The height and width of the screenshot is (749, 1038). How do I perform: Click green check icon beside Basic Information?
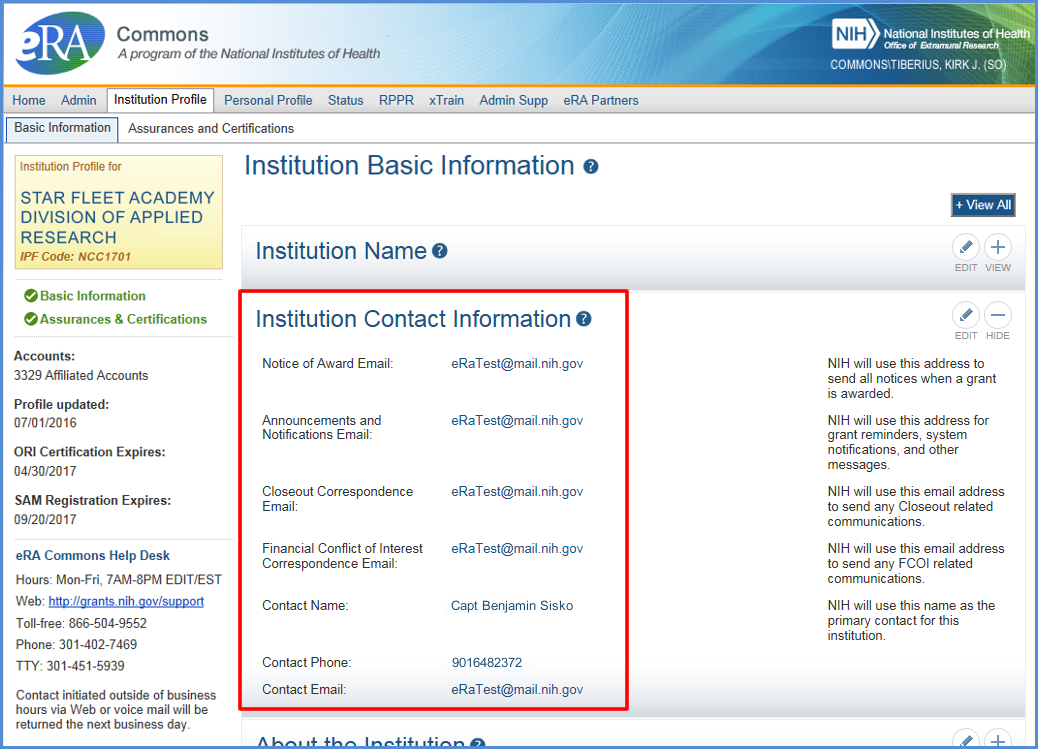click(30, 296)
